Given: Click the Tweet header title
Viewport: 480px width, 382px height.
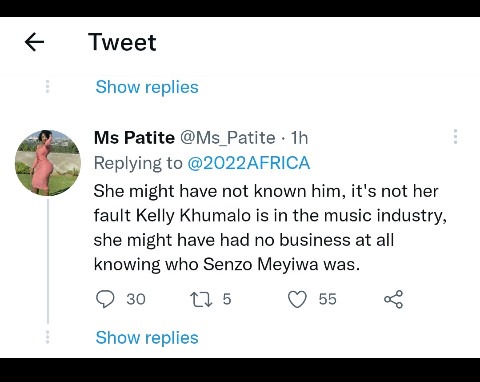Looking at the screenshot, I should pyautogui.click(x=122, y=42).
